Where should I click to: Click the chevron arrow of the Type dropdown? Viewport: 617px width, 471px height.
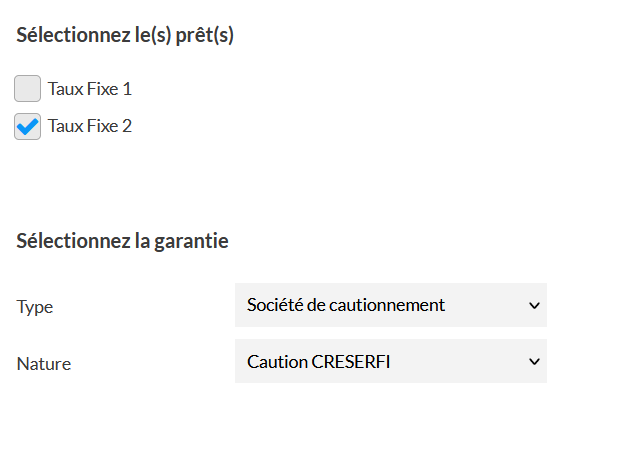point(533,305)
